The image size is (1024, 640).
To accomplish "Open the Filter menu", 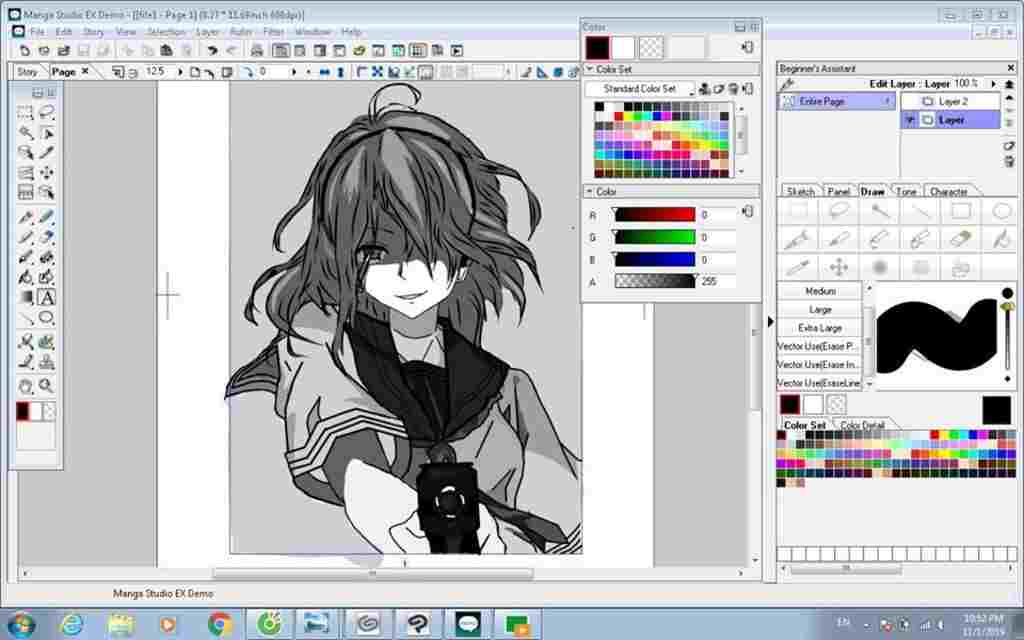I will coord(273,32).
